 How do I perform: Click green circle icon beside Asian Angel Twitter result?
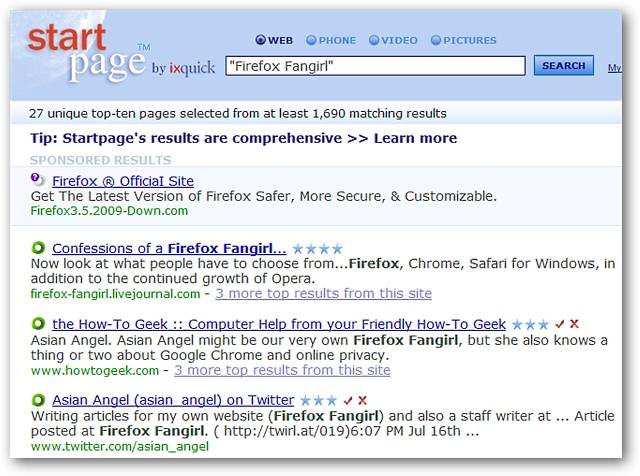click(38, 400)
